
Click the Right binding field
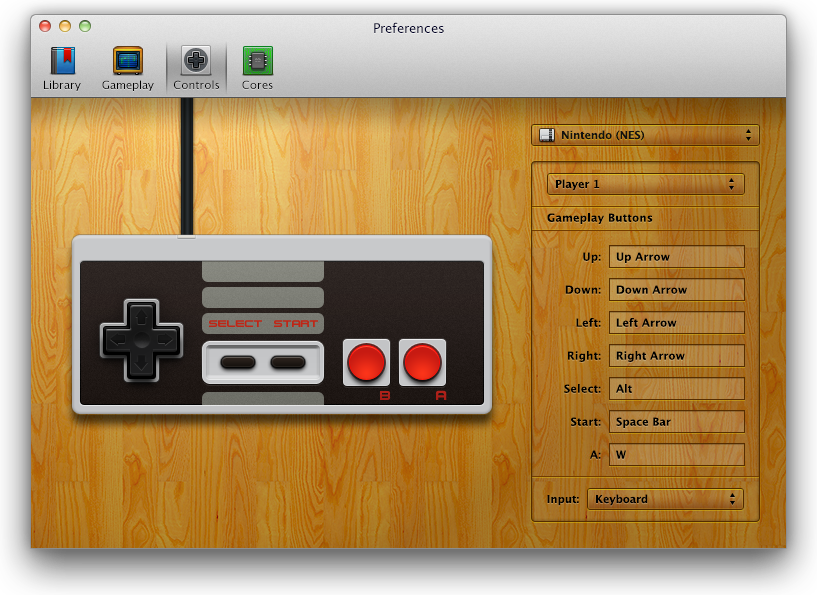click(x=676, y=355)
